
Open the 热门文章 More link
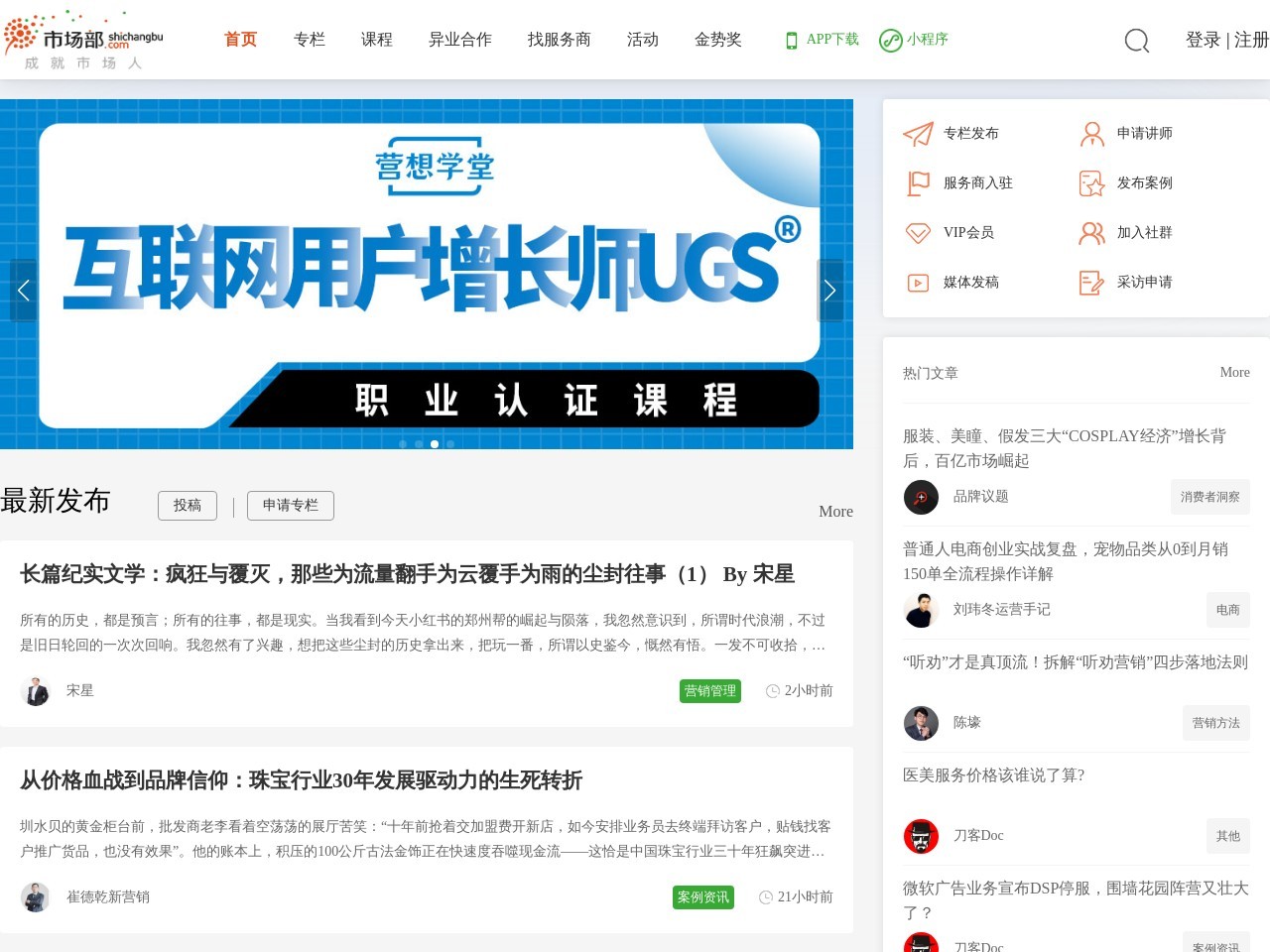1235,373
